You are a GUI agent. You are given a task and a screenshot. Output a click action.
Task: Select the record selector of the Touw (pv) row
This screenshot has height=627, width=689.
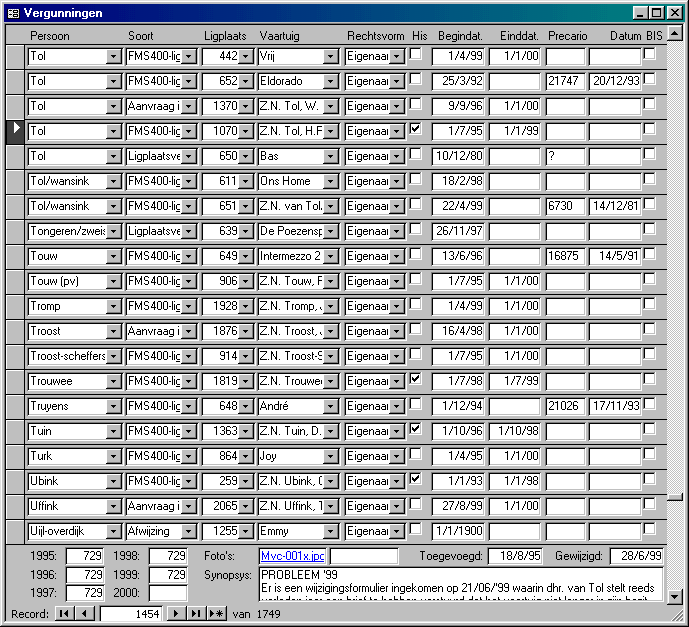(x=15, y=282)
